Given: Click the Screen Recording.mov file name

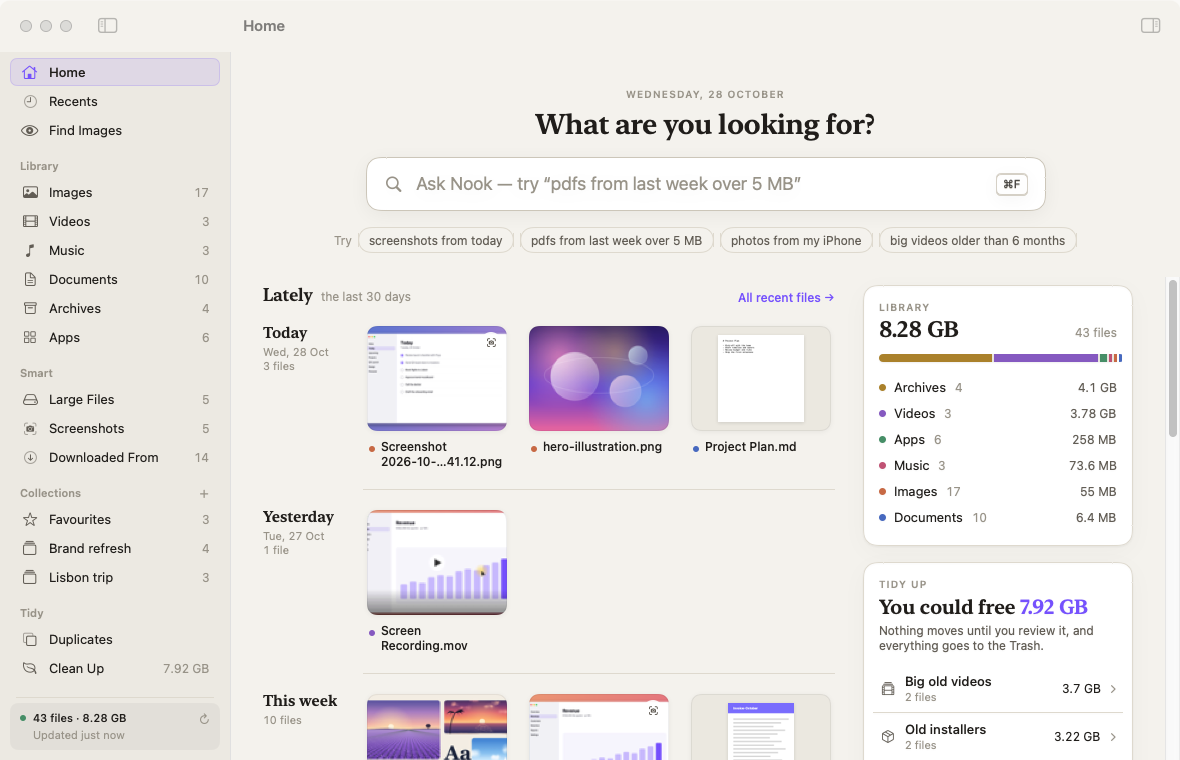Looking at the screenshot, I should click(x=424, y=638).
